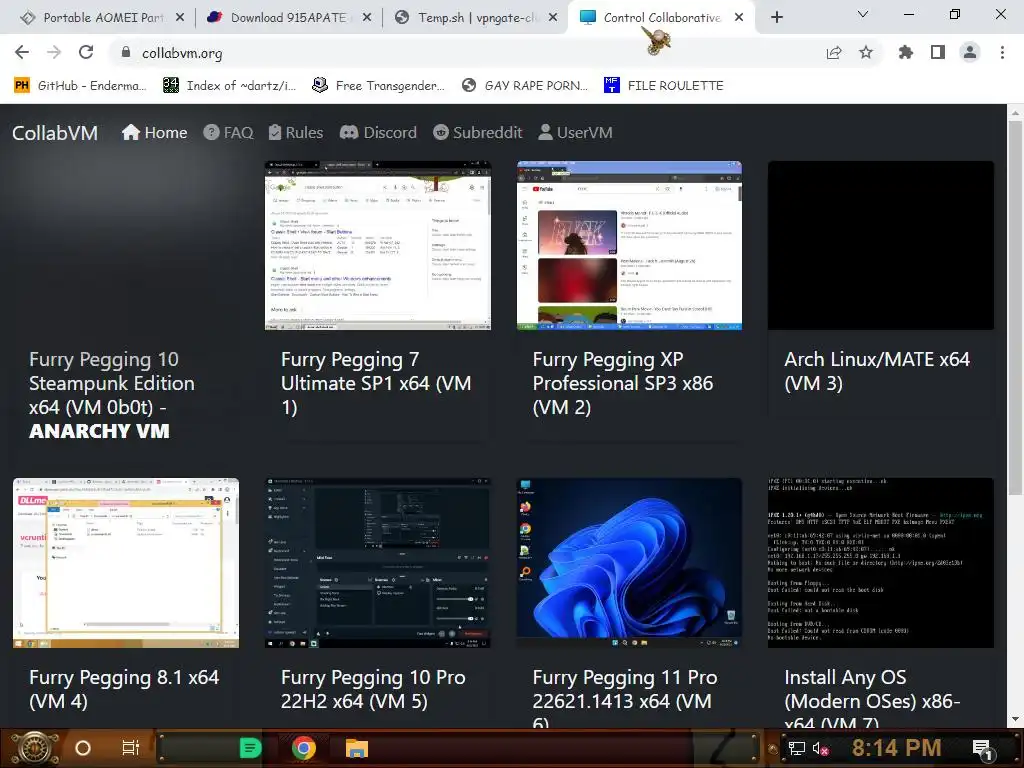1024x768 pixels.
Task: Click the clipboard icon beside Rules
Action: 275,132
